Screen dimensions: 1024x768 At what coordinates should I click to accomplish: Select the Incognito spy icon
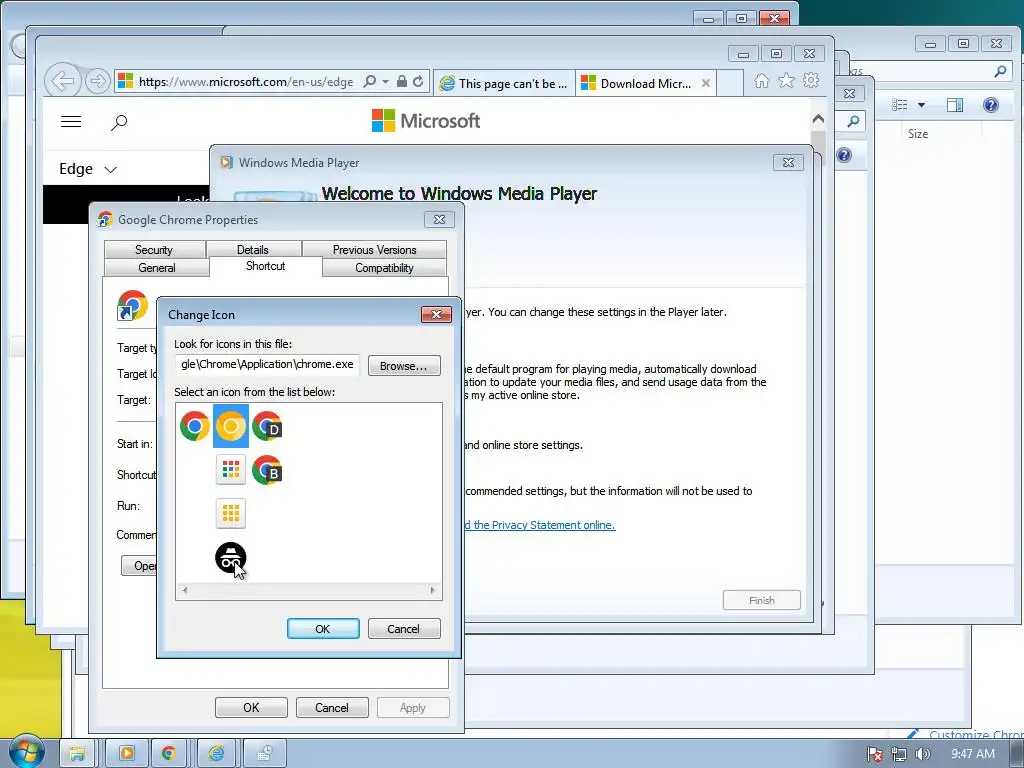231,558
